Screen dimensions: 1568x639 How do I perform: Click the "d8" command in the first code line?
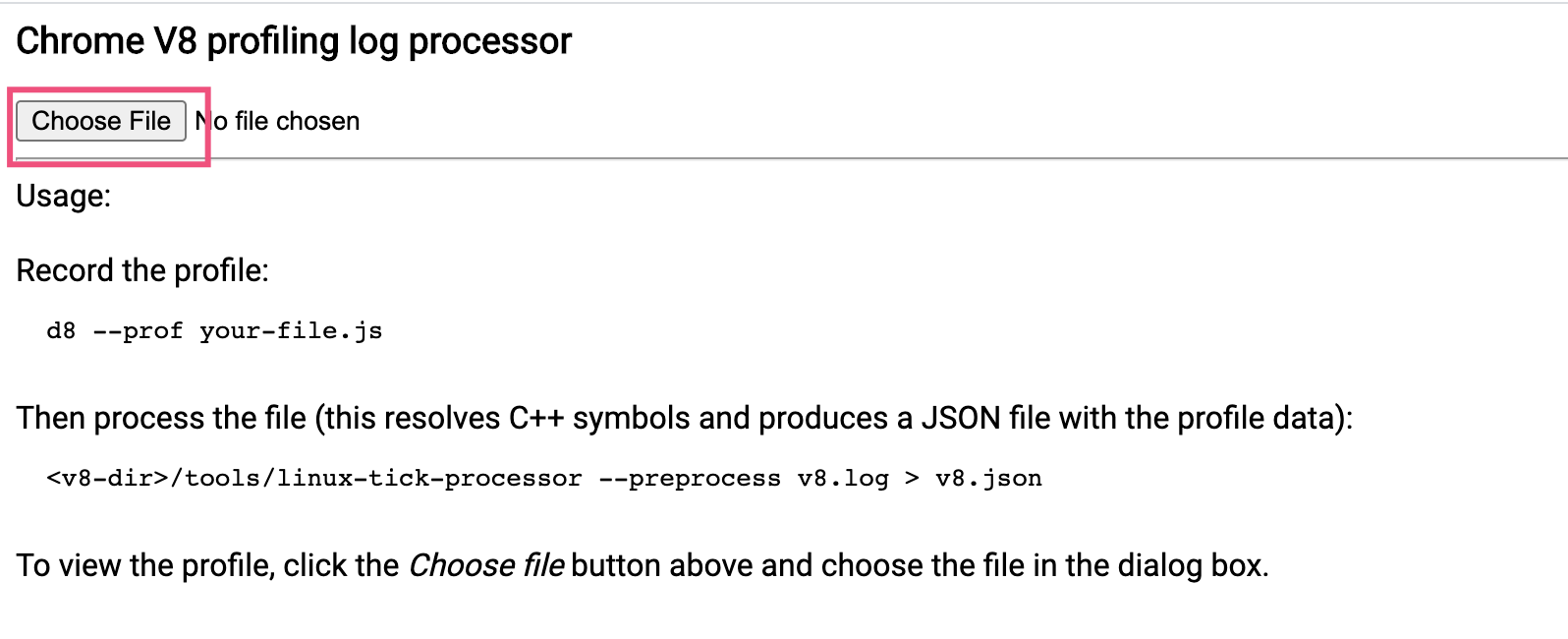(x=61, y=331)
